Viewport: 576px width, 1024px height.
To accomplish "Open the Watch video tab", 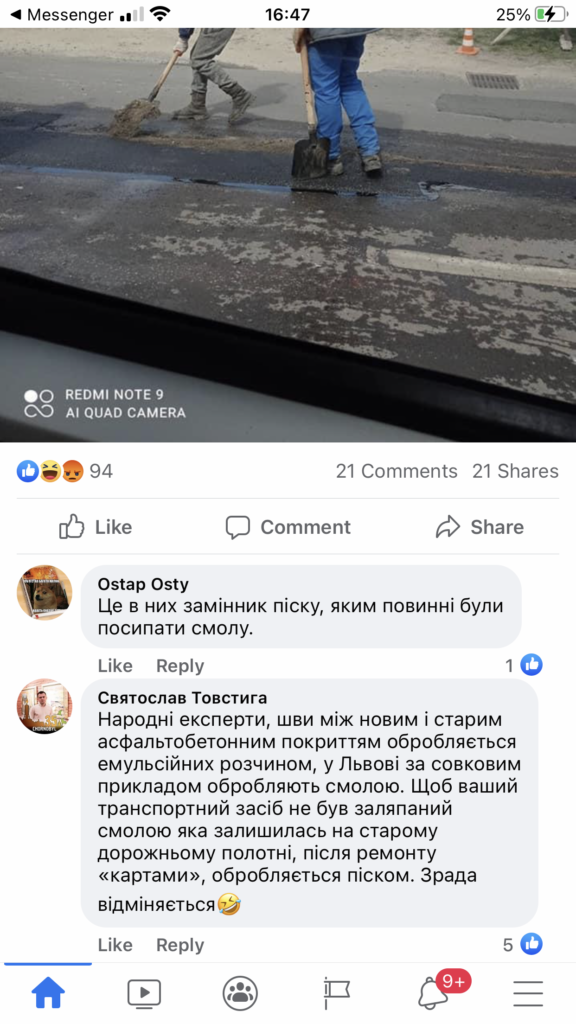I will pos(144,993).
